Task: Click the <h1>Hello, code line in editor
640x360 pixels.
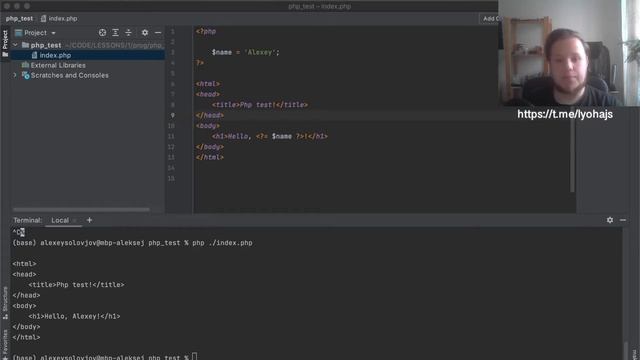Action: click(x=270, y=136)
